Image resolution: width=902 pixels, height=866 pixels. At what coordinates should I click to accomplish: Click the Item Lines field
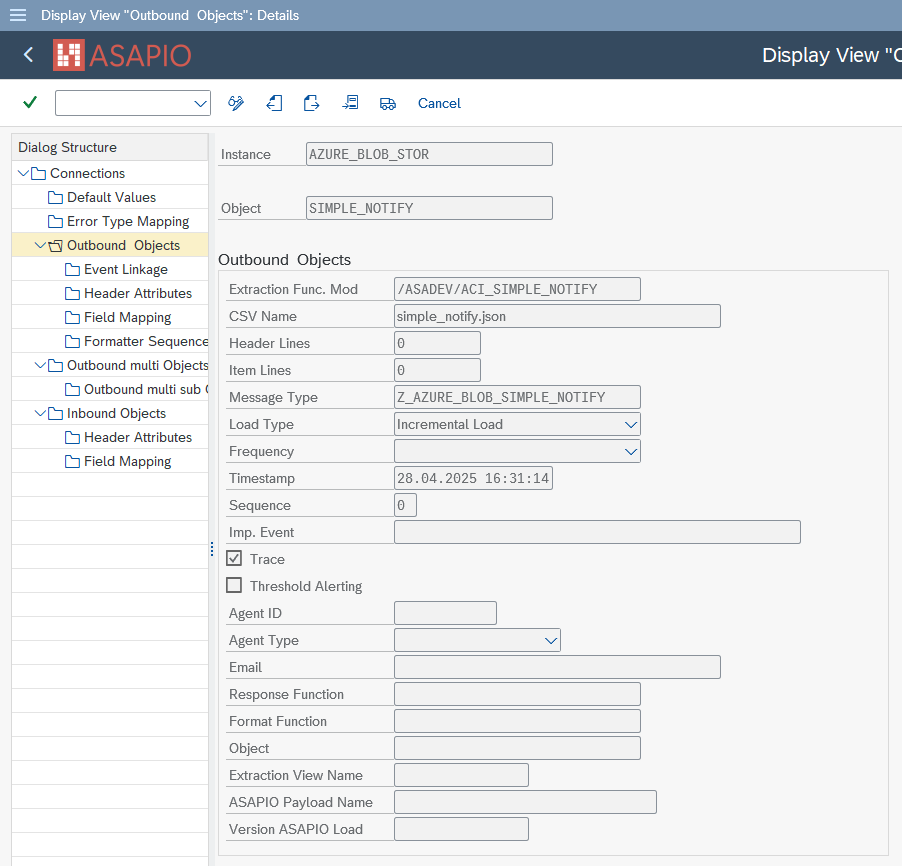[x=437, y=370]
